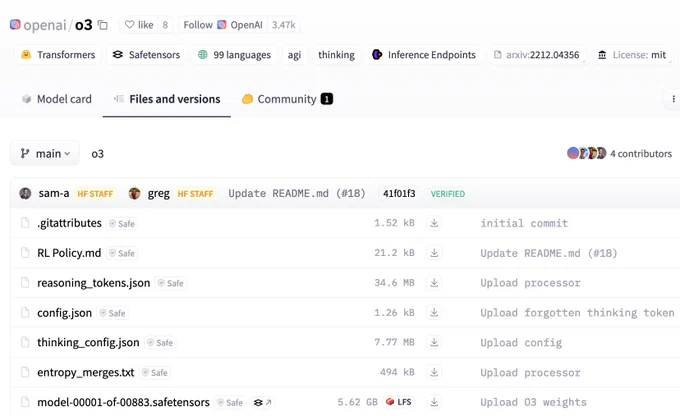Switch to the Community tab
This screenshot has width=680, height=416.
tap(287, 99)
